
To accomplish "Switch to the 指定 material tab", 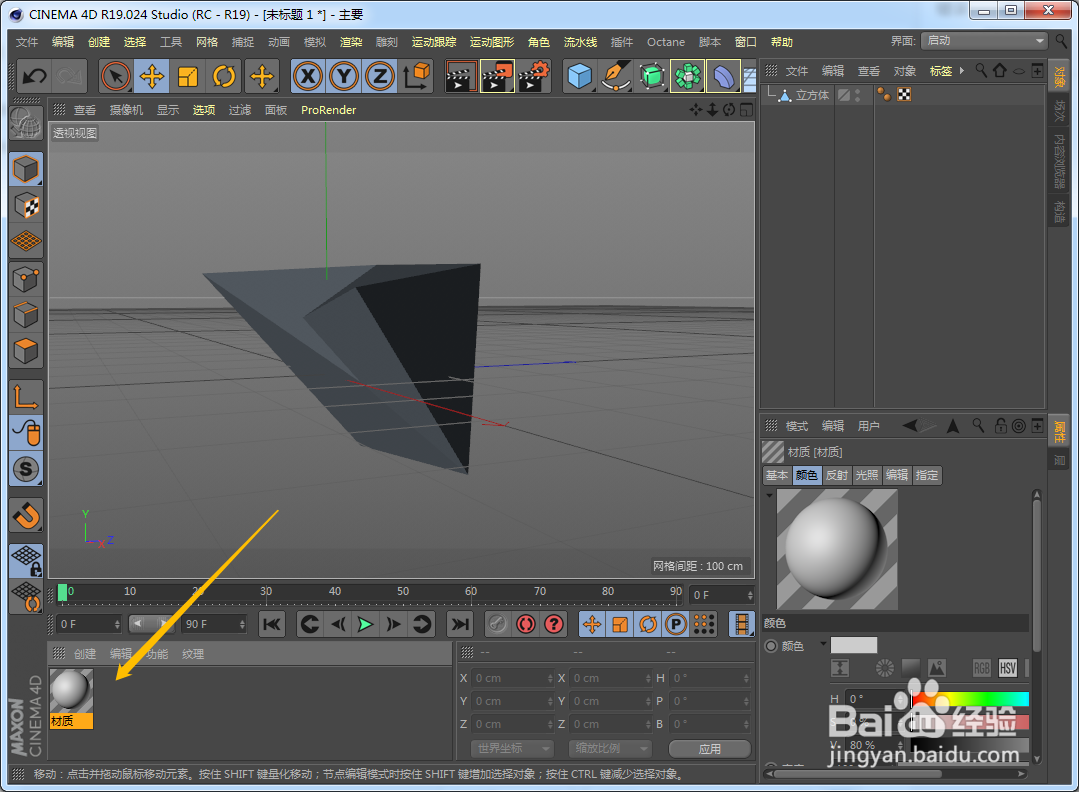I will tap(926, 475).
